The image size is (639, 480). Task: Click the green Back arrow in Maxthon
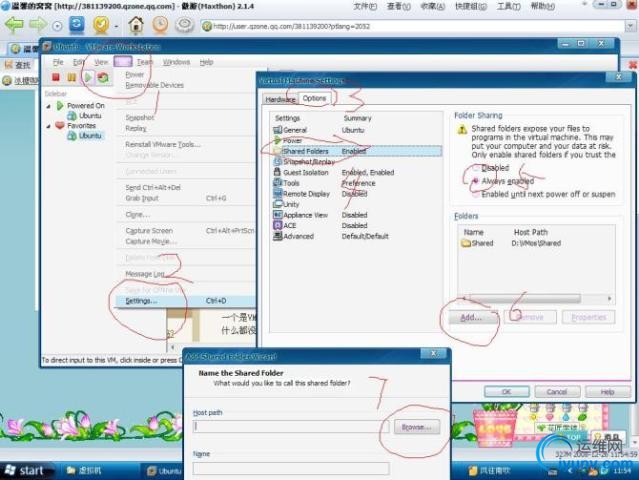click(14, 25)
